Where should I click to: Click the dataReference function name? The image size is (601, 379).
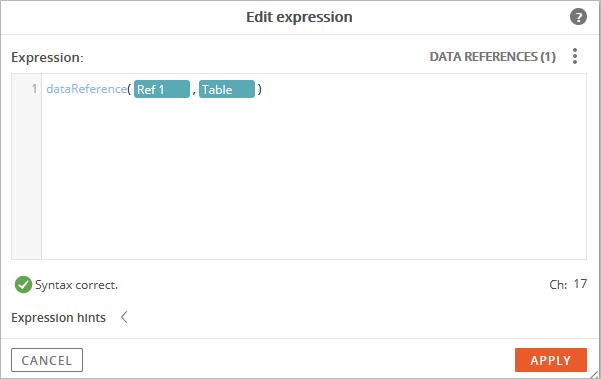(87, 89)
